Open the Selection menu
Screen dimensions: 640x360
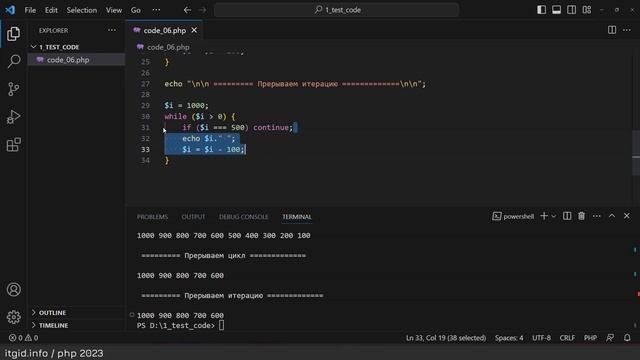[x=82, y=10]
